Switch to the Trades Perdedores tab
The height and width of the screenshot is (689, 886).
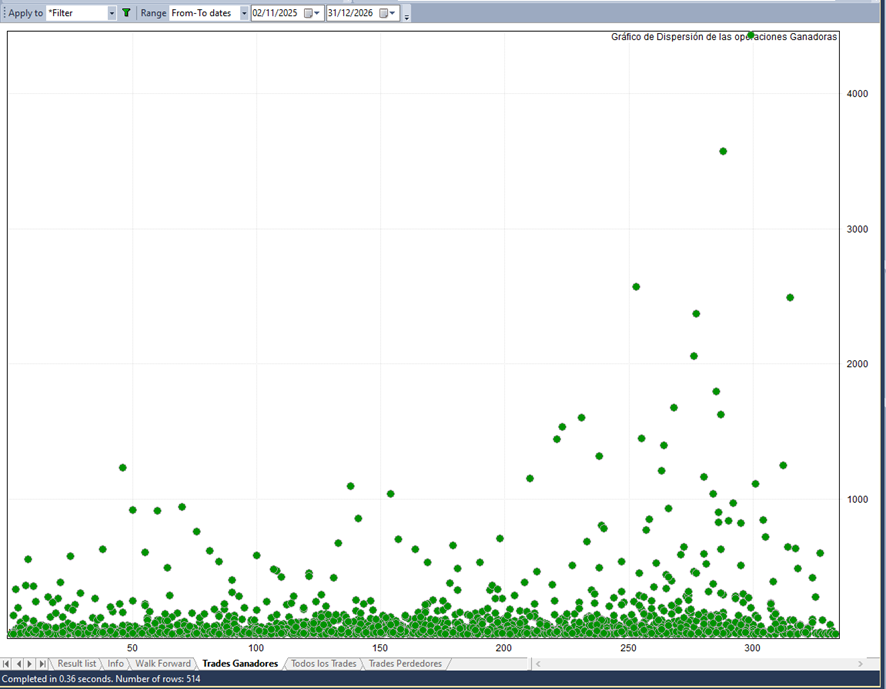(405, 664)
